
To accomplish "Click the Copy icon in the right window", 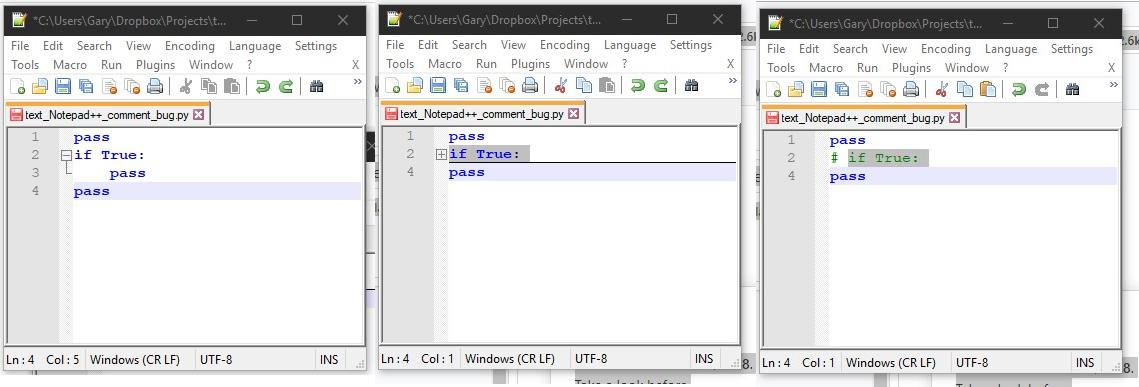I will click(x=965, y=89).
